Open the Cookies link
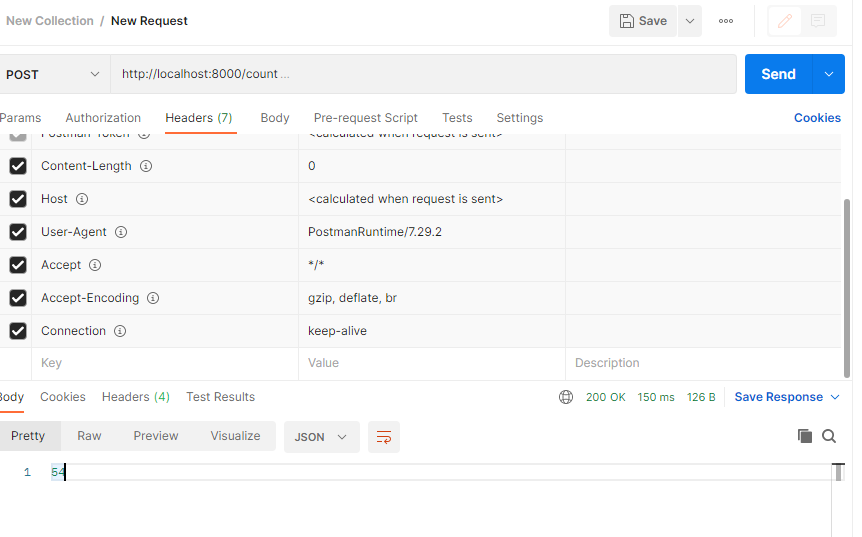This screenshot has width=862, height=537. (x=817, y=118)
